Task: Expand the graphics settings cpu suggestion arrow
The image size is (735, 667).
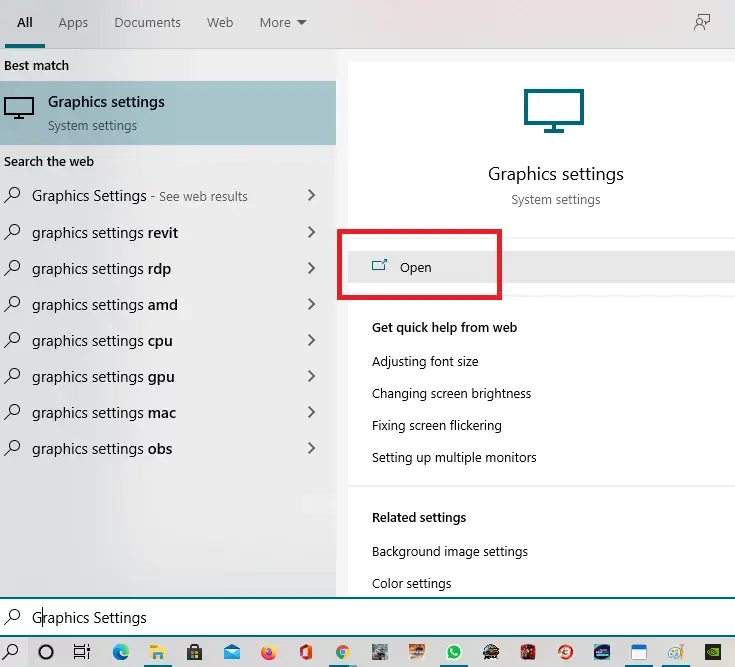Action: pyautogui.click(x=311, y=340)
